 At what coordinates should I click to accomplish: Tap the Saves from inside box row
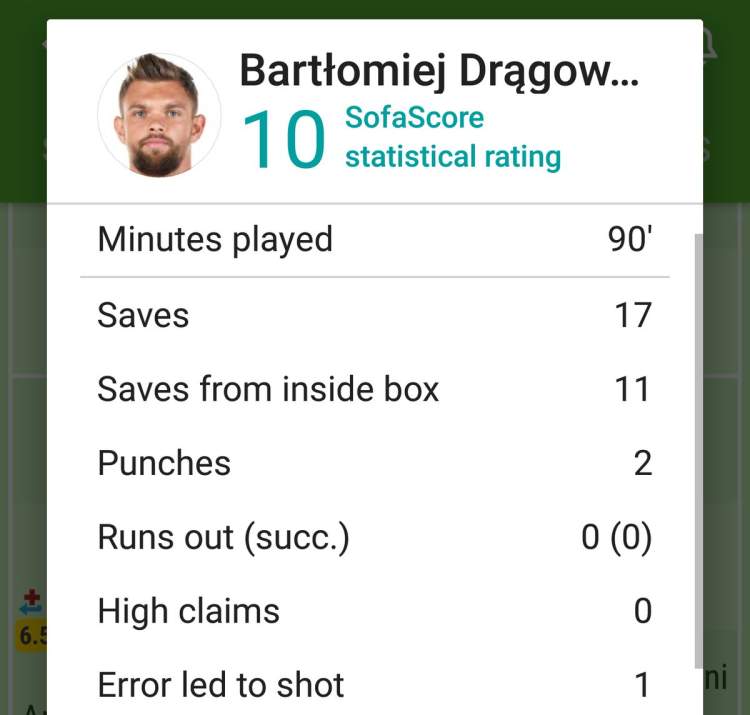coord(375,389)
